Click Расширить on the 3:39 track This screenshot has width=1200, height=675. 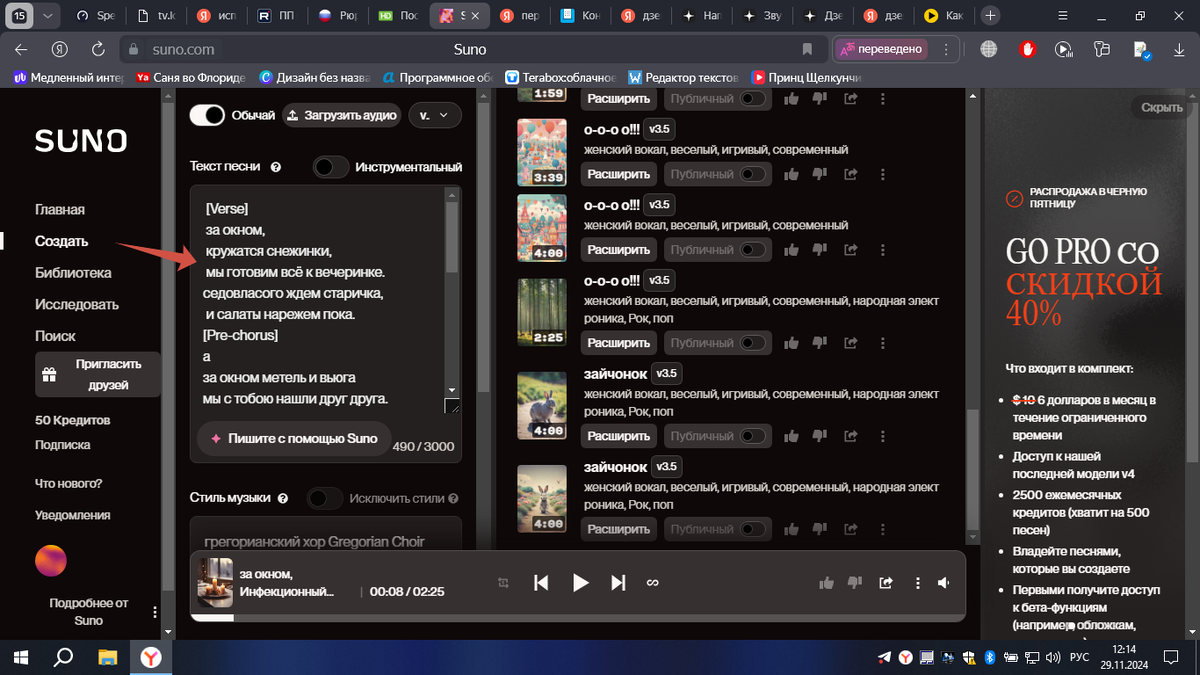click(x=619, y=174)
